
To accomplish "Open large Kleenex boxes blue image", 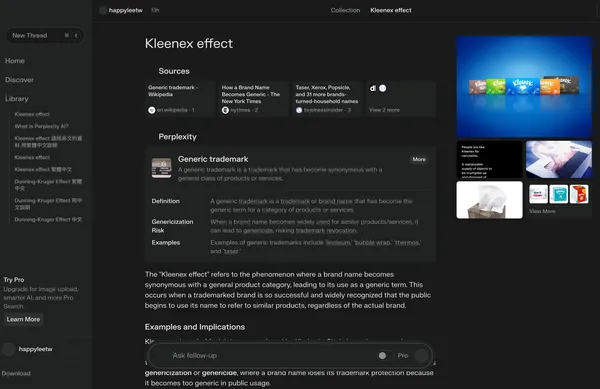I will click(524, 86).
